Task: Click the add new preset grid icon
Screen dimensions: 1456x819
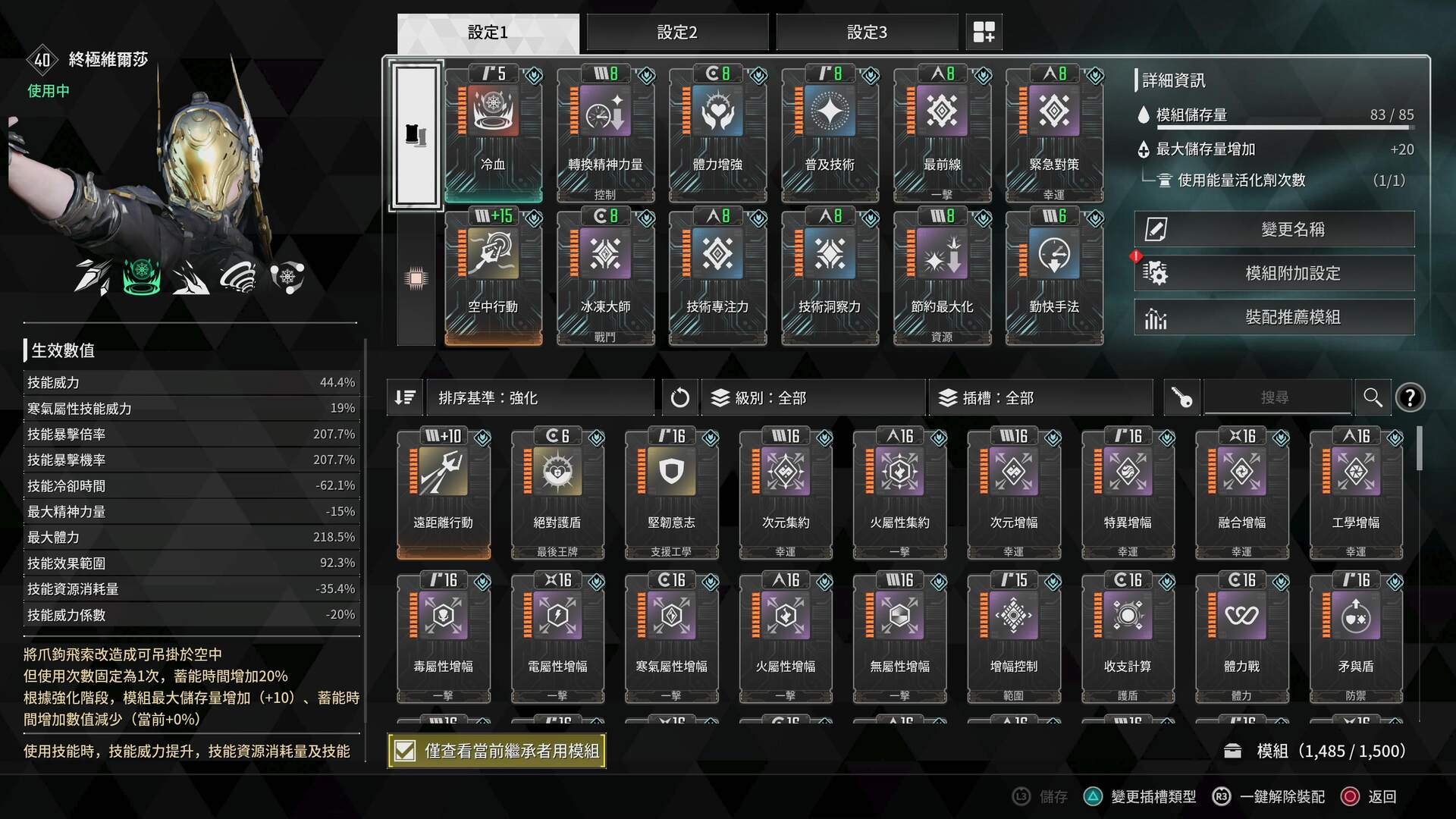Action: (984, 32)
